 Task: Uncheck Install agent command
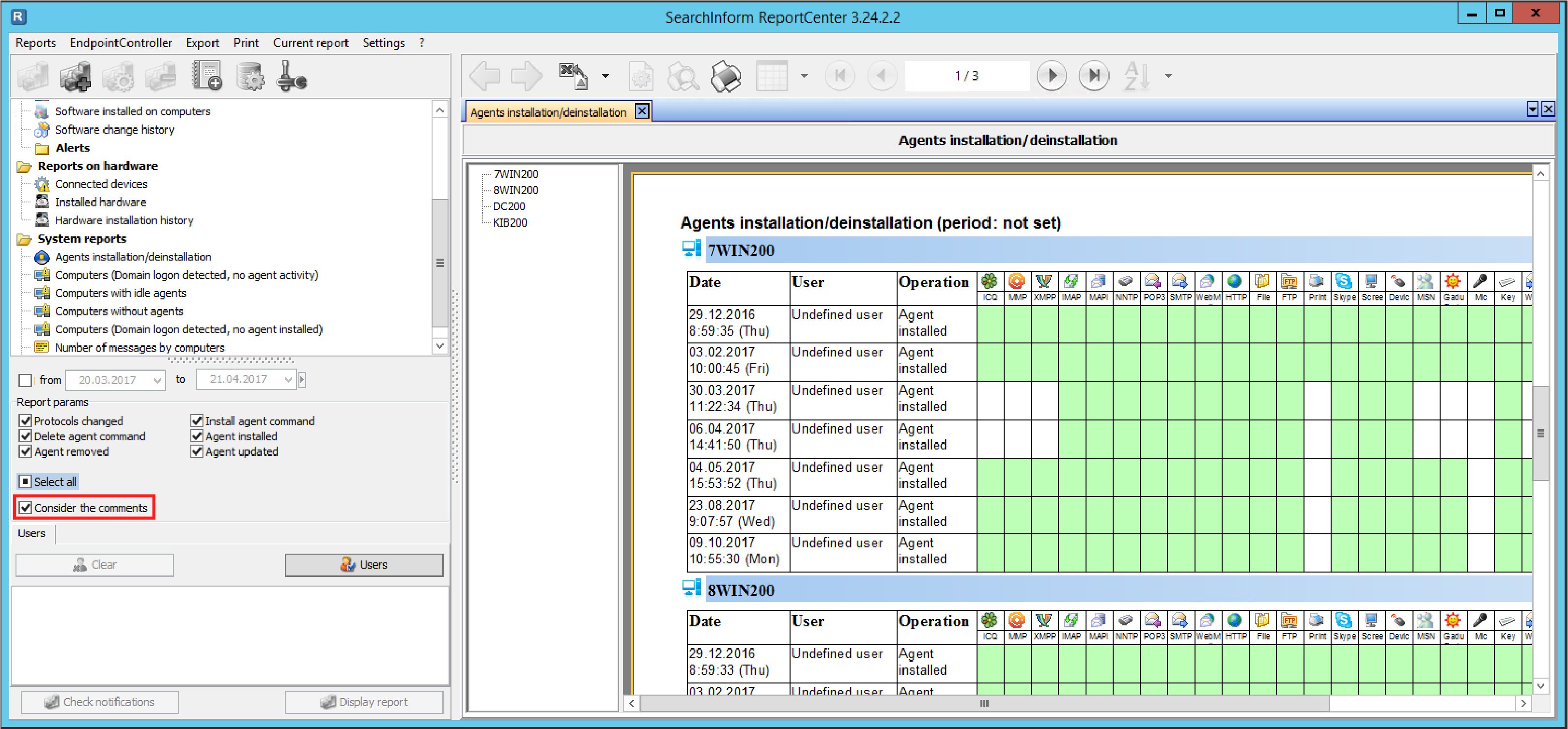click(197, 420)
